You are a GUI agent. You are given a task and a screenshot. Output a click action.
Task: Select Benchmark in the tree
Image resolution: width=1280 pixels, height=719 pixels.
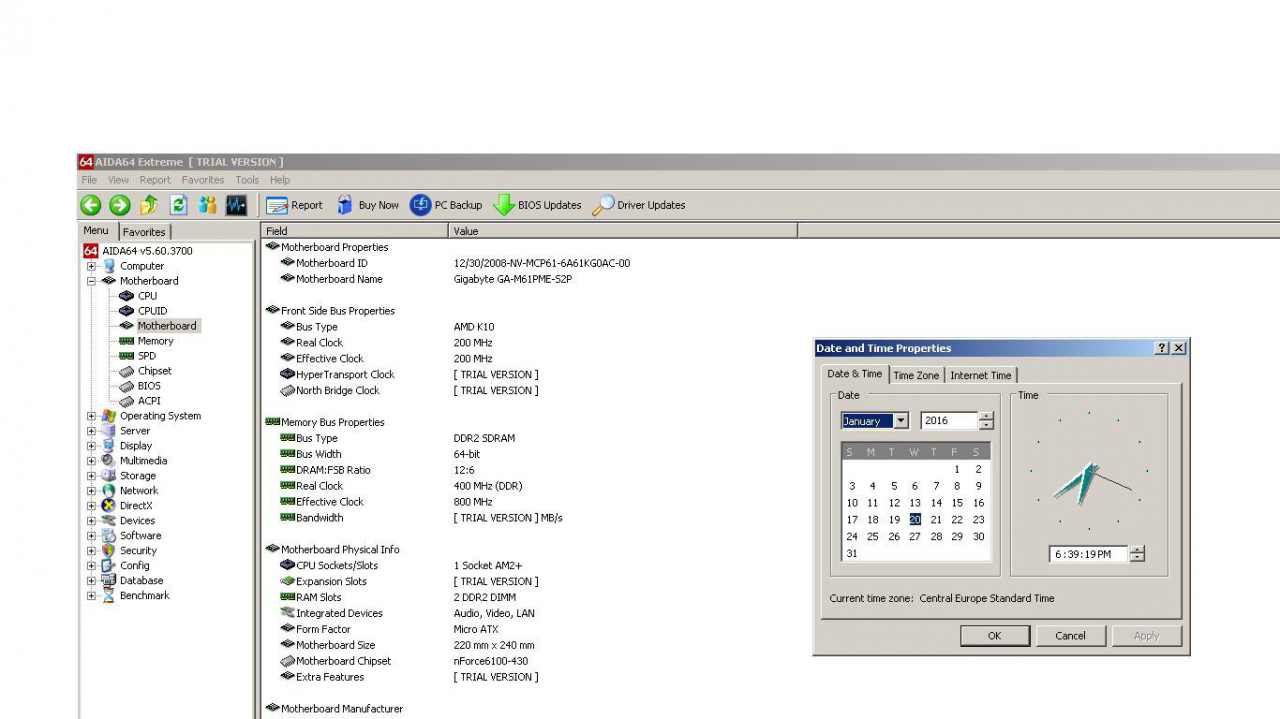[x=144, y=596]
